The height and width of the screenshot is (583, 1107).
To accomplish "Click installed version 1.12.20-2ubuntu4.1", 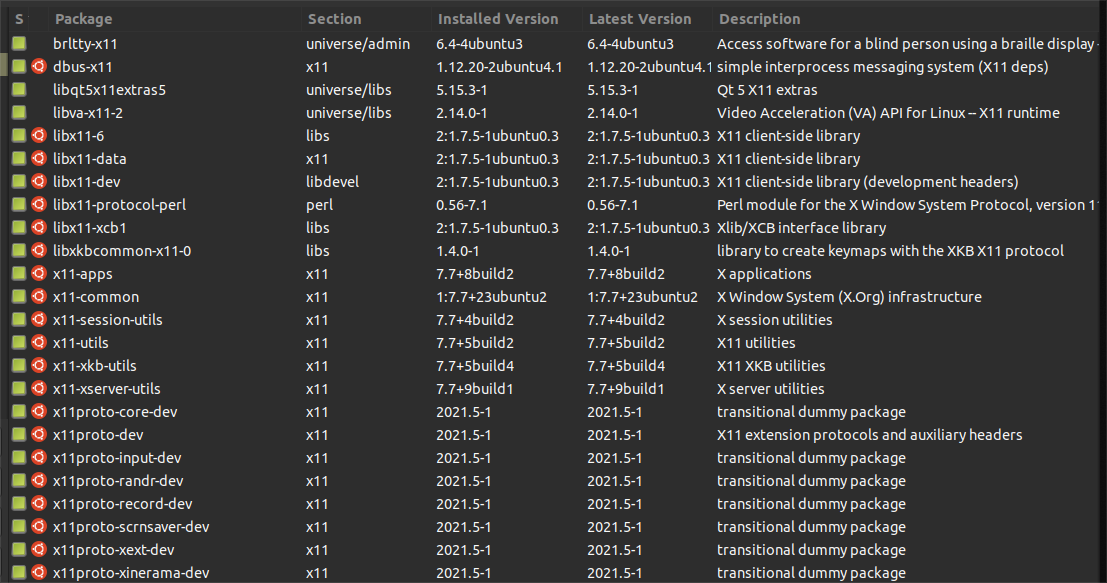I will pos(499,67).
